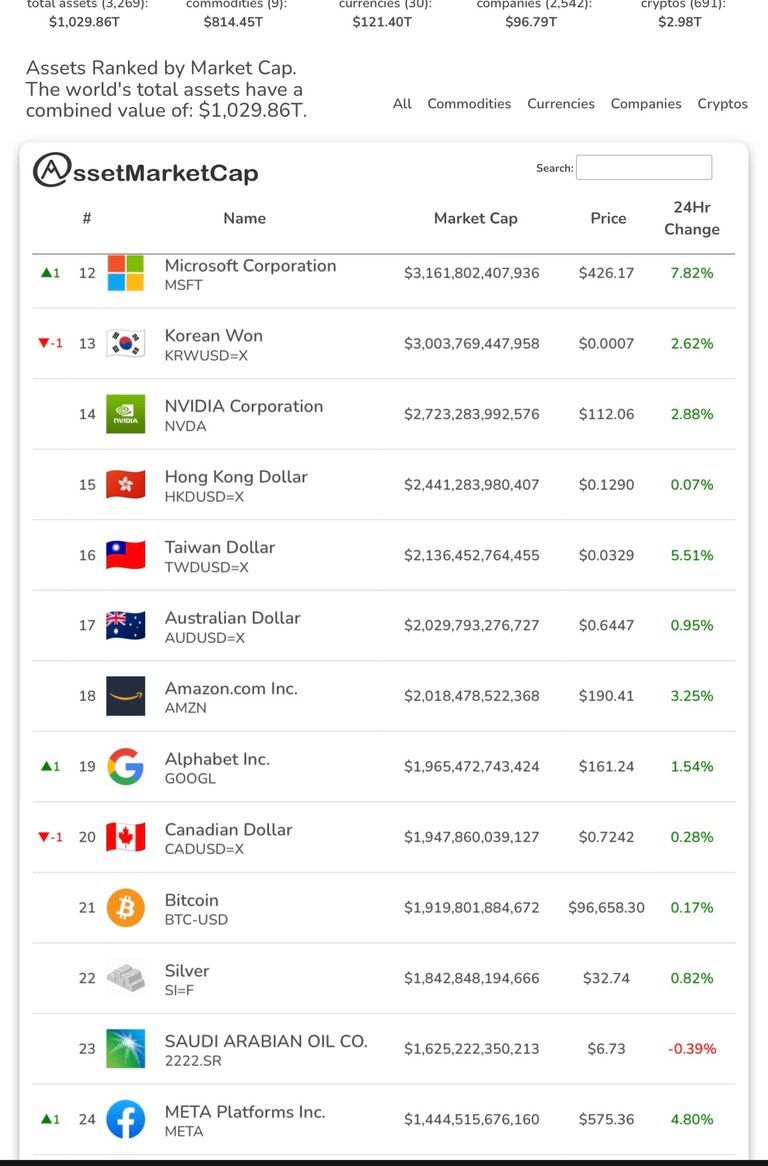Screen dimensions: 768x1166
Task: Sort by the 24Hr Change column header
Action: coord(691,218)
